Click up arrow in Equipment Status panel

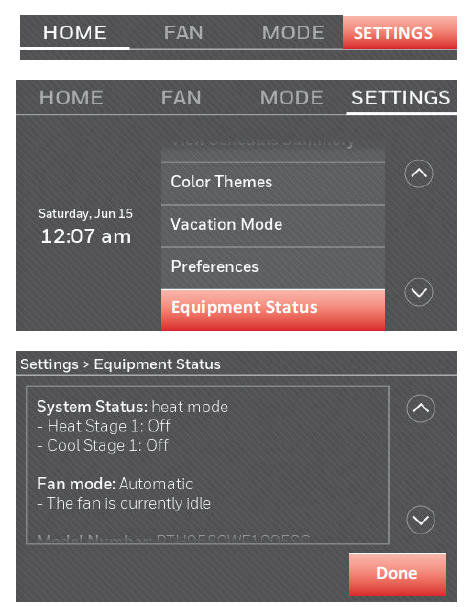(x=421, y=408)
